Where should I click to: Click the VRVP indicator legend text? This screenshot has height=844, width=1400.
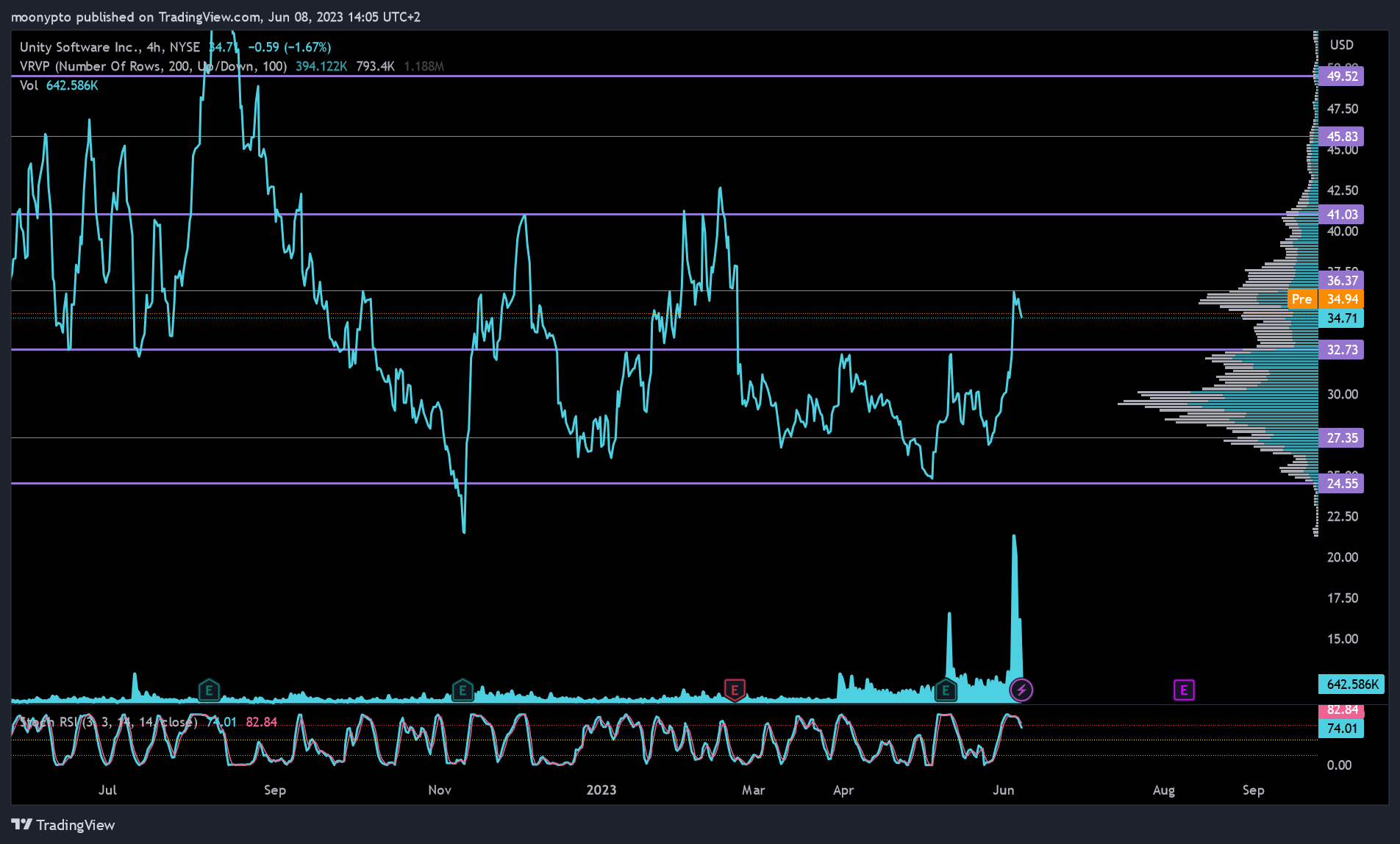[x=153, y=66]
